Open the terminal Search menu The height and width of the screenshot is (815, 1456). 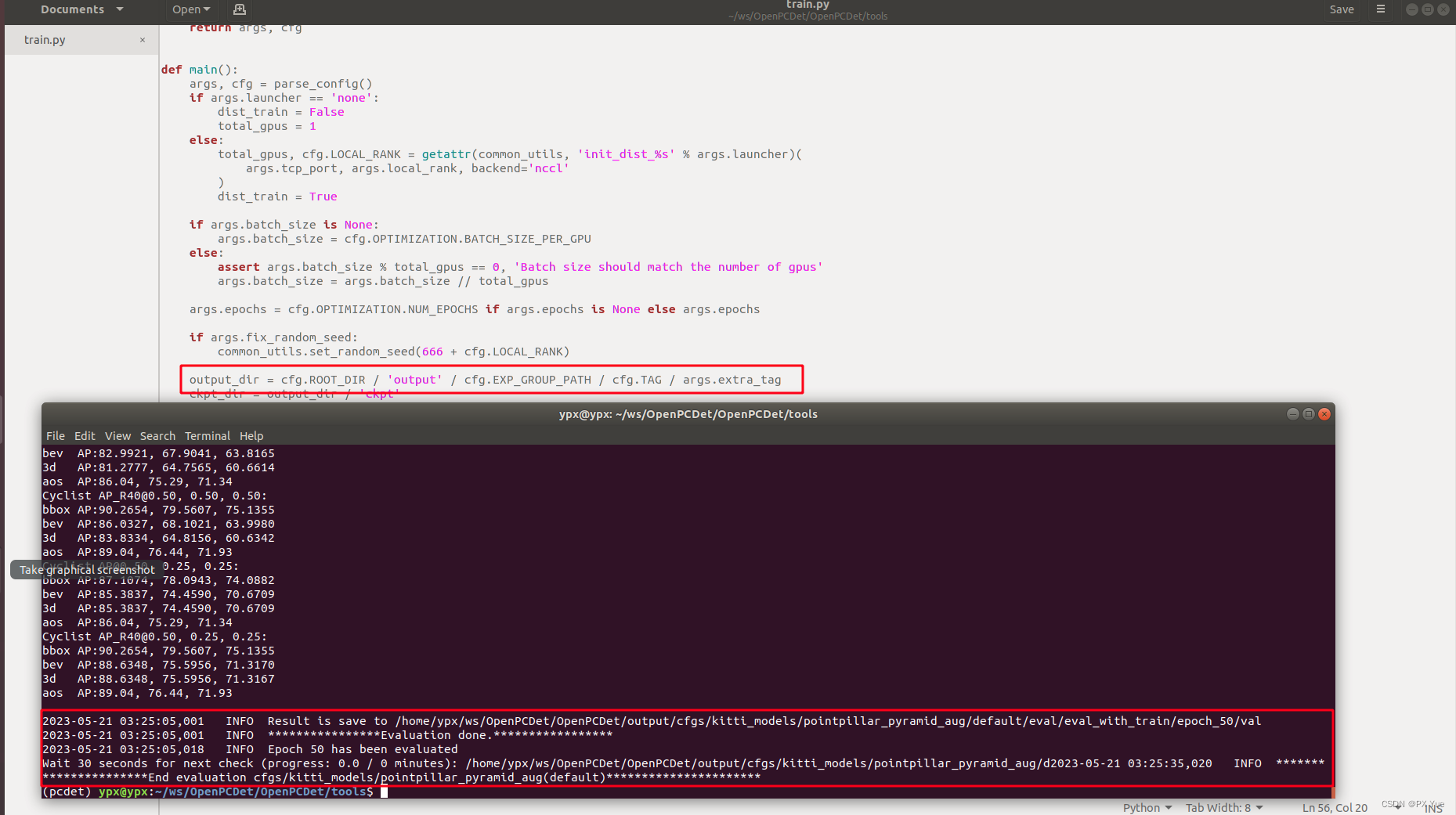(x=157, y=436)
